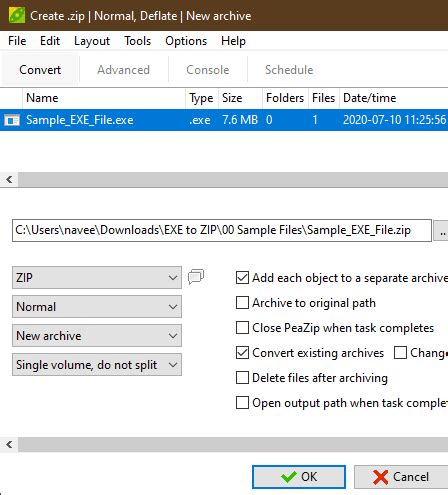The width and height of the screenshot is (448, 495).
Task: Switch to the Schedule tab
Action: tap(289, 70)
